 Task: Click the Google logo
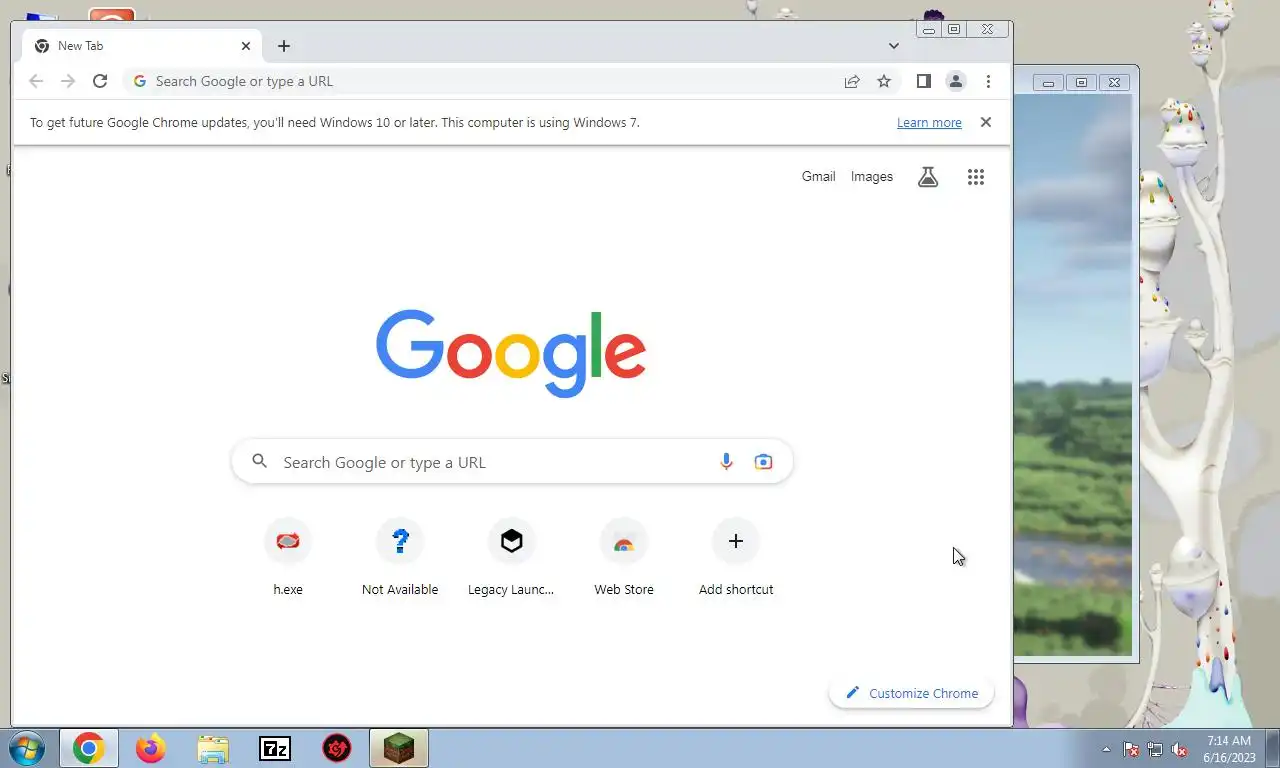pyautogui.click(x=511, y=353)
